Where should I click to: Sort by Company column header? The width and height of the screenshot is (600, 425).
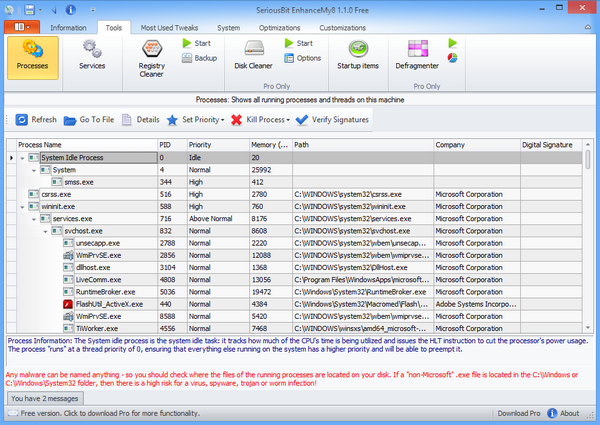[477, 145]
